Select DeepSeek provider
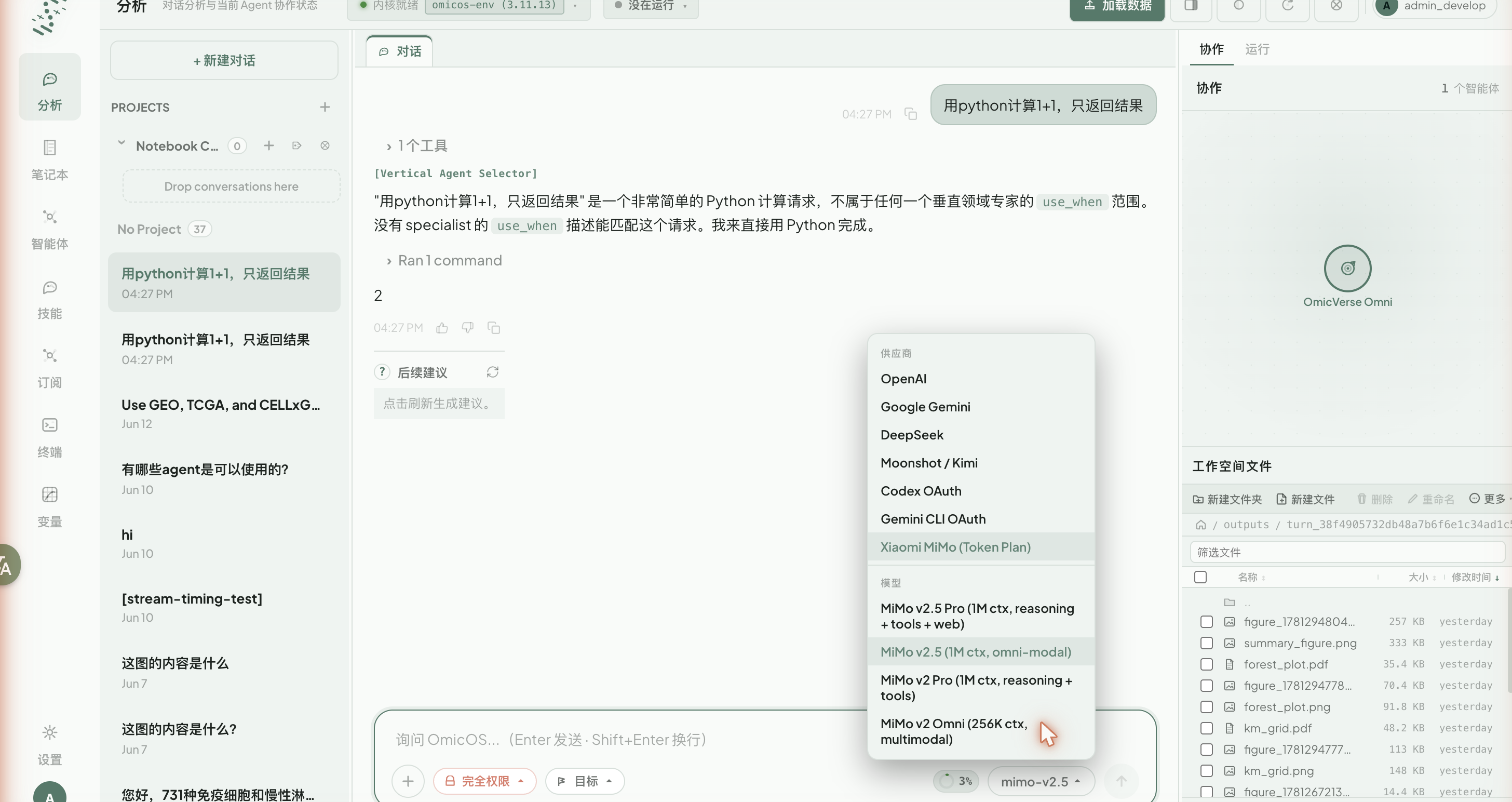1512x802 pixels. [981, 435]
